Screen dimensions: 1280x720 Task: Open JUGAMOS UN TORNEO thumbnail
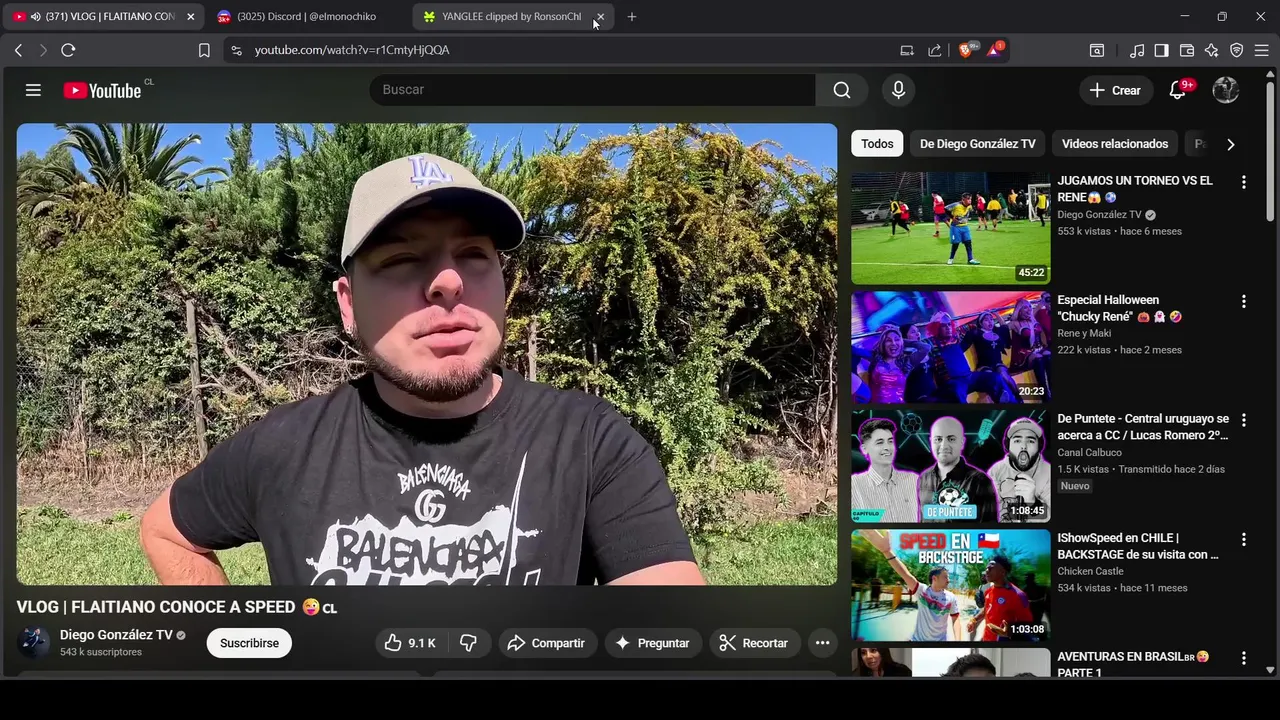pyautogui.click(x=951, y=228)
